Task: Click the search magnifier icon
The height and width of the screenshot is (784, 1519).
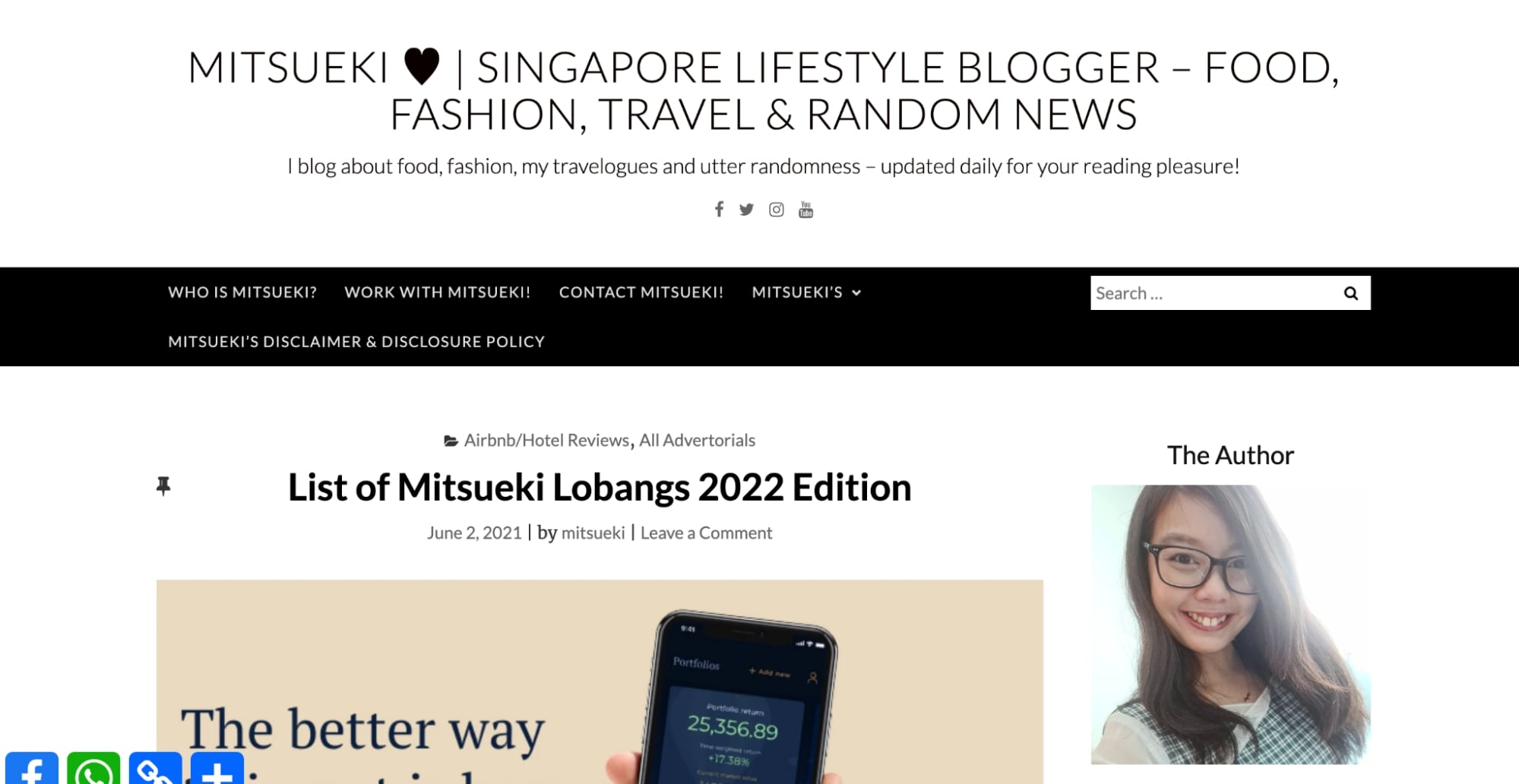Action: point(1350,293)
